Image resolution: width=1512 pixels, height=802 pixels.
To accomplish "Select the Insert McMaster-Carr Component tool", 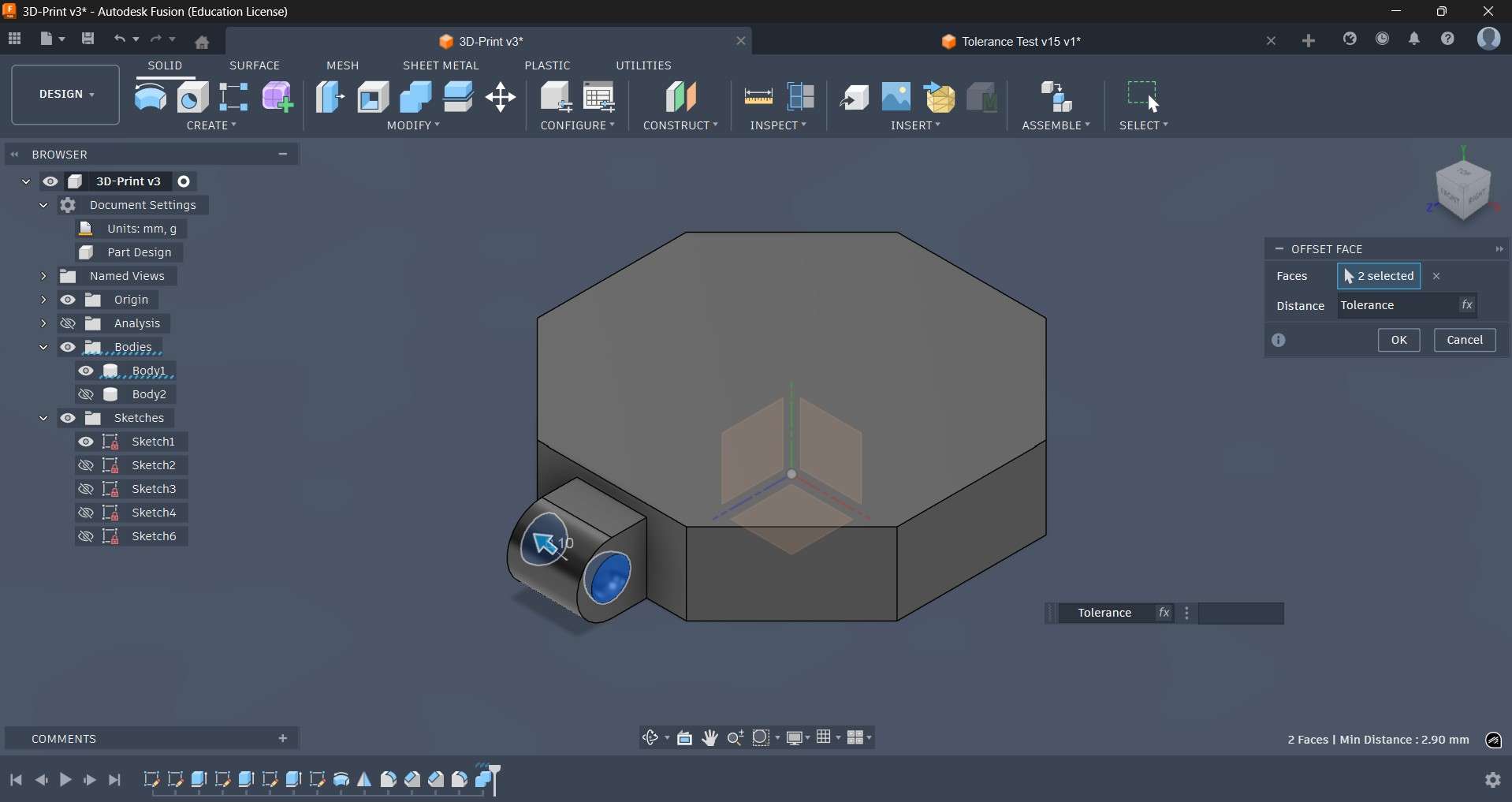I will 983,98.
